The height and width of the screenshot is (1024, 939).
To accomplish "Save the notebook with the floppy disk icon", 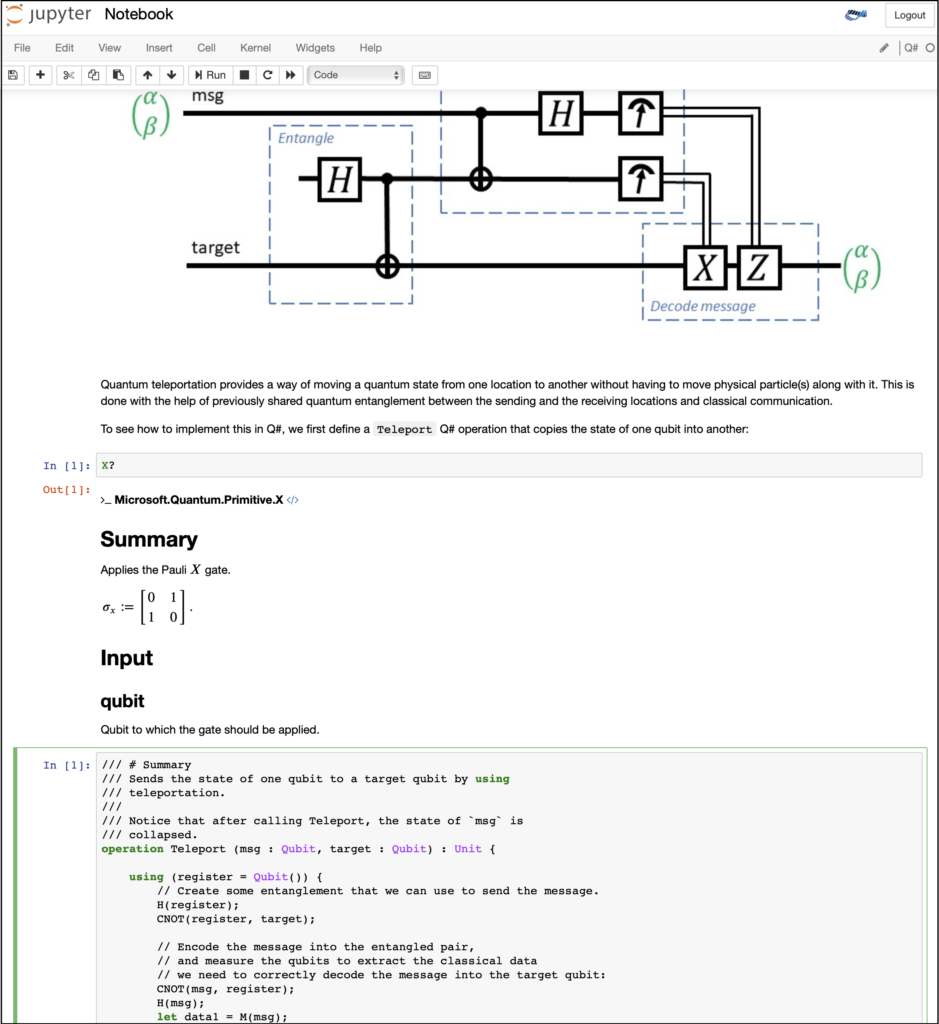I will tap(13, 75).
